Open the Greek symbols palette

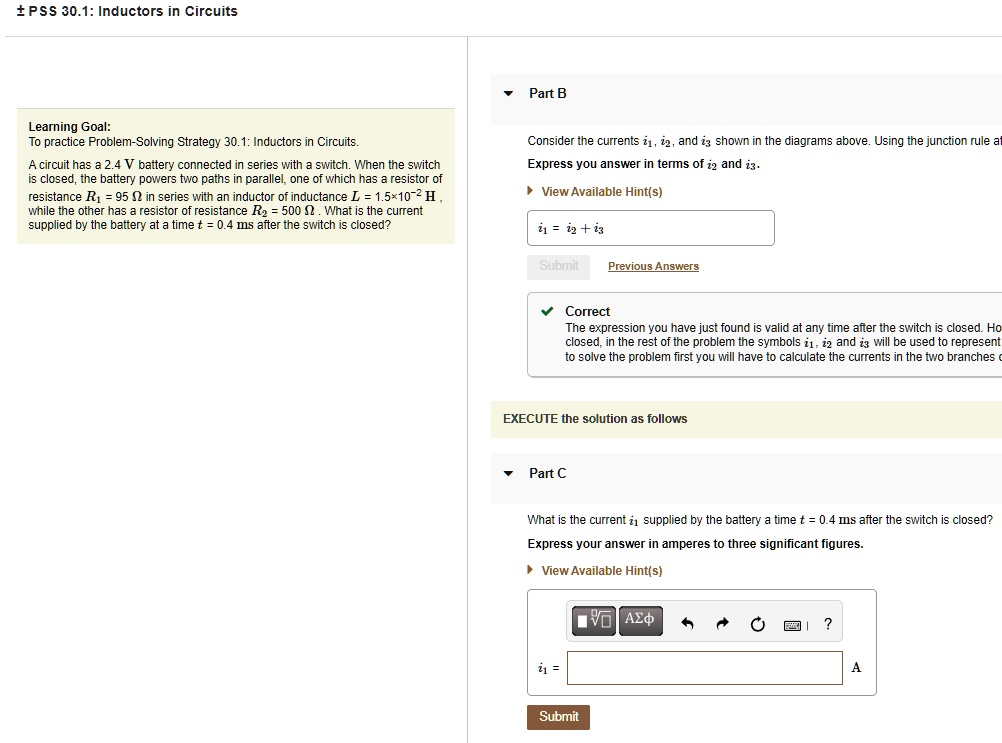click(640, 620)
